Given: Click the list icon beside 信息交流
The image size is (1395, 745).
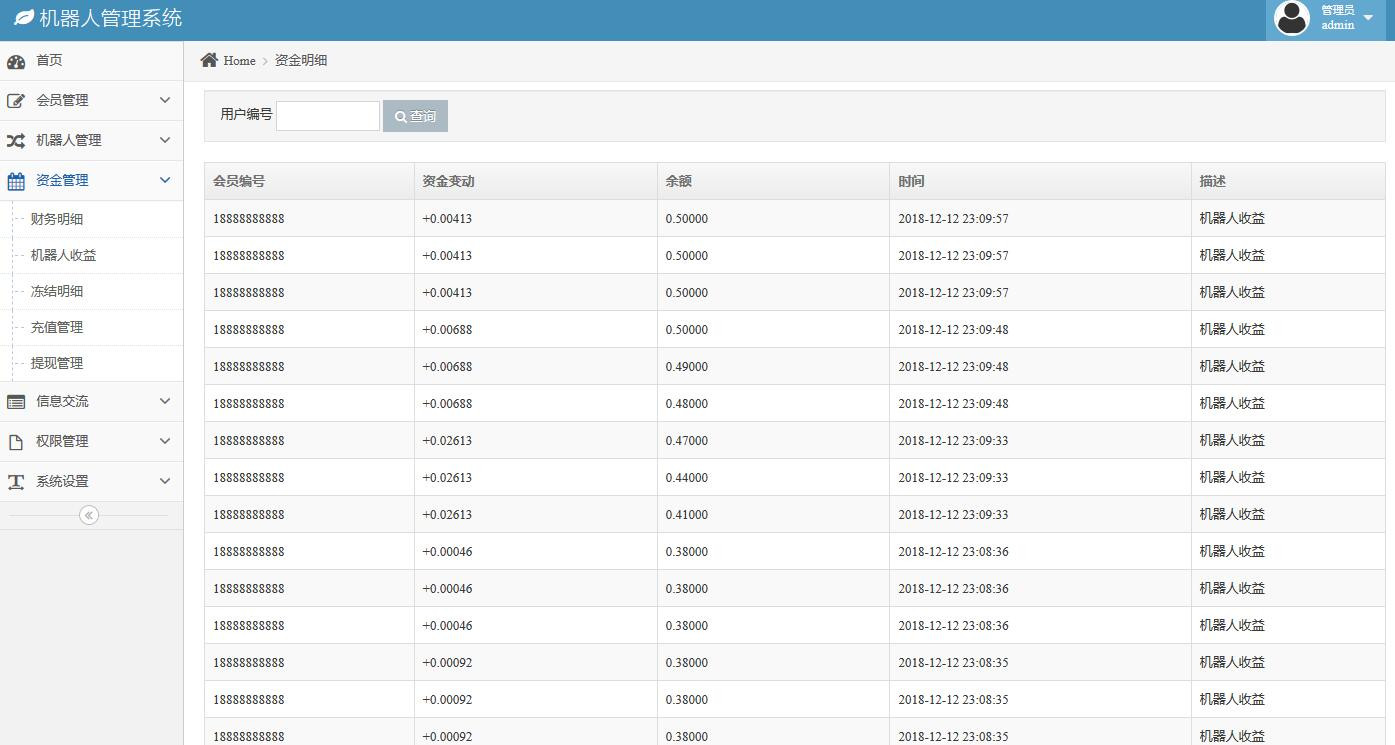Looking at the screenshot, I should tap(16, 402).
